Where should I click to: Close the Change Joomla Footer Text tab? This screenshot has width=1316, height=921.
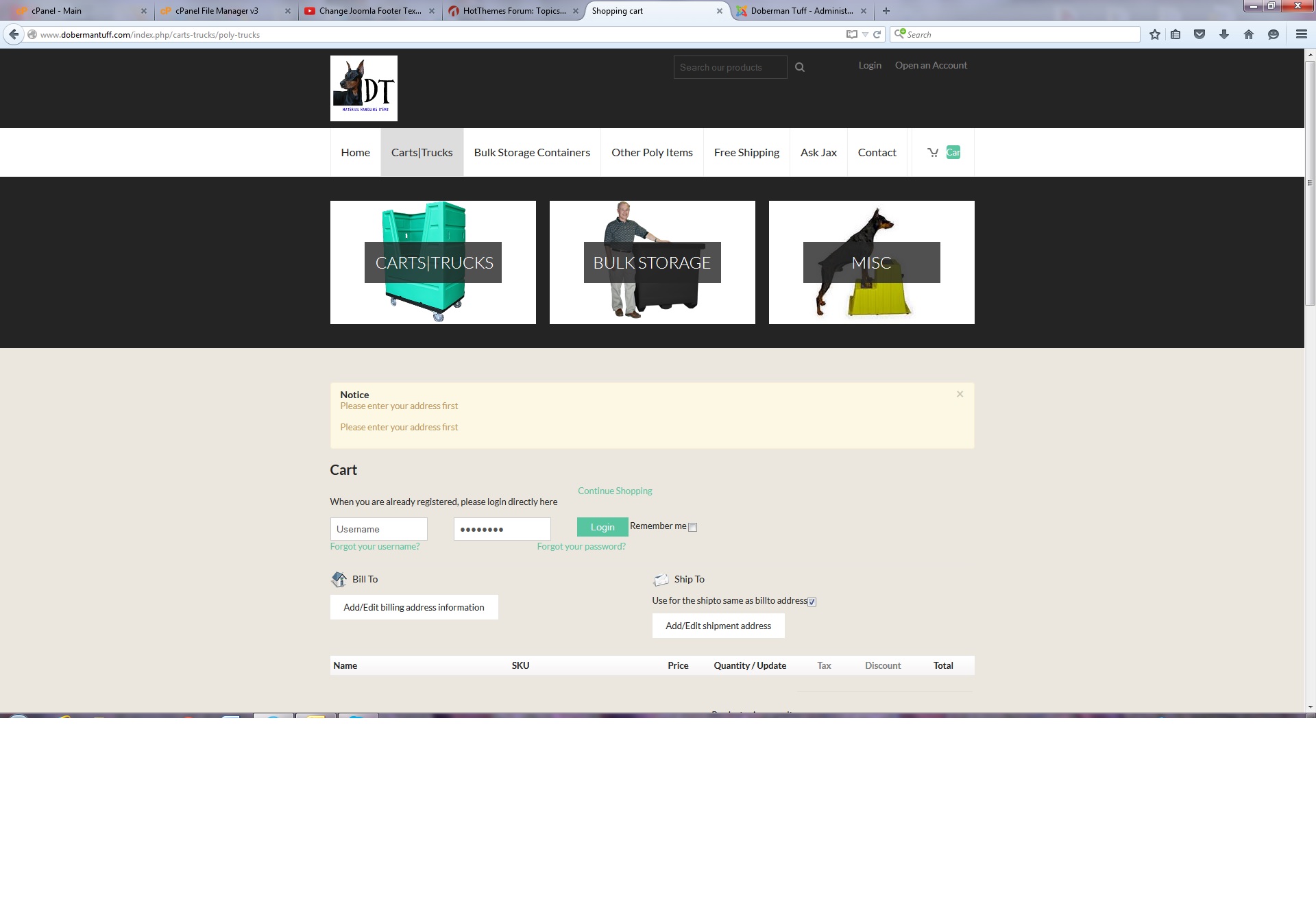click(432, 11)
